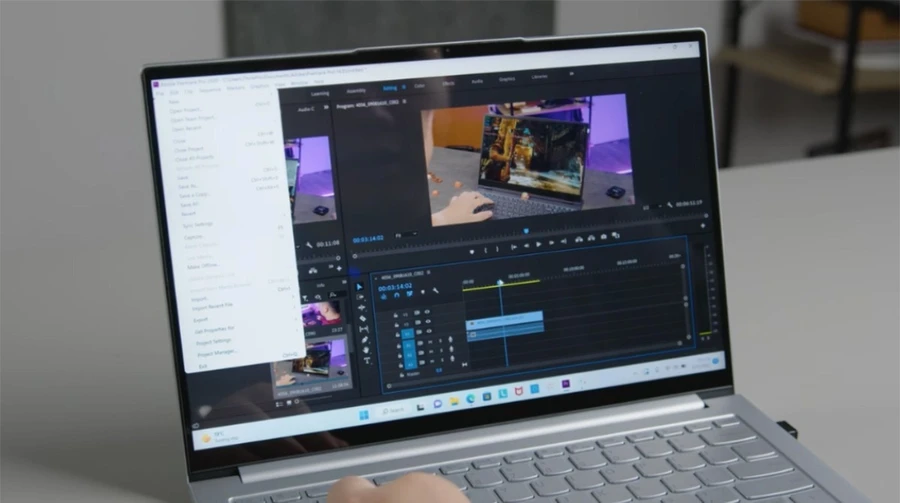Mark Out point in Program monitor
Image resolution: width=900 pixels, height=503 pixels.
[x=498, y=249]
